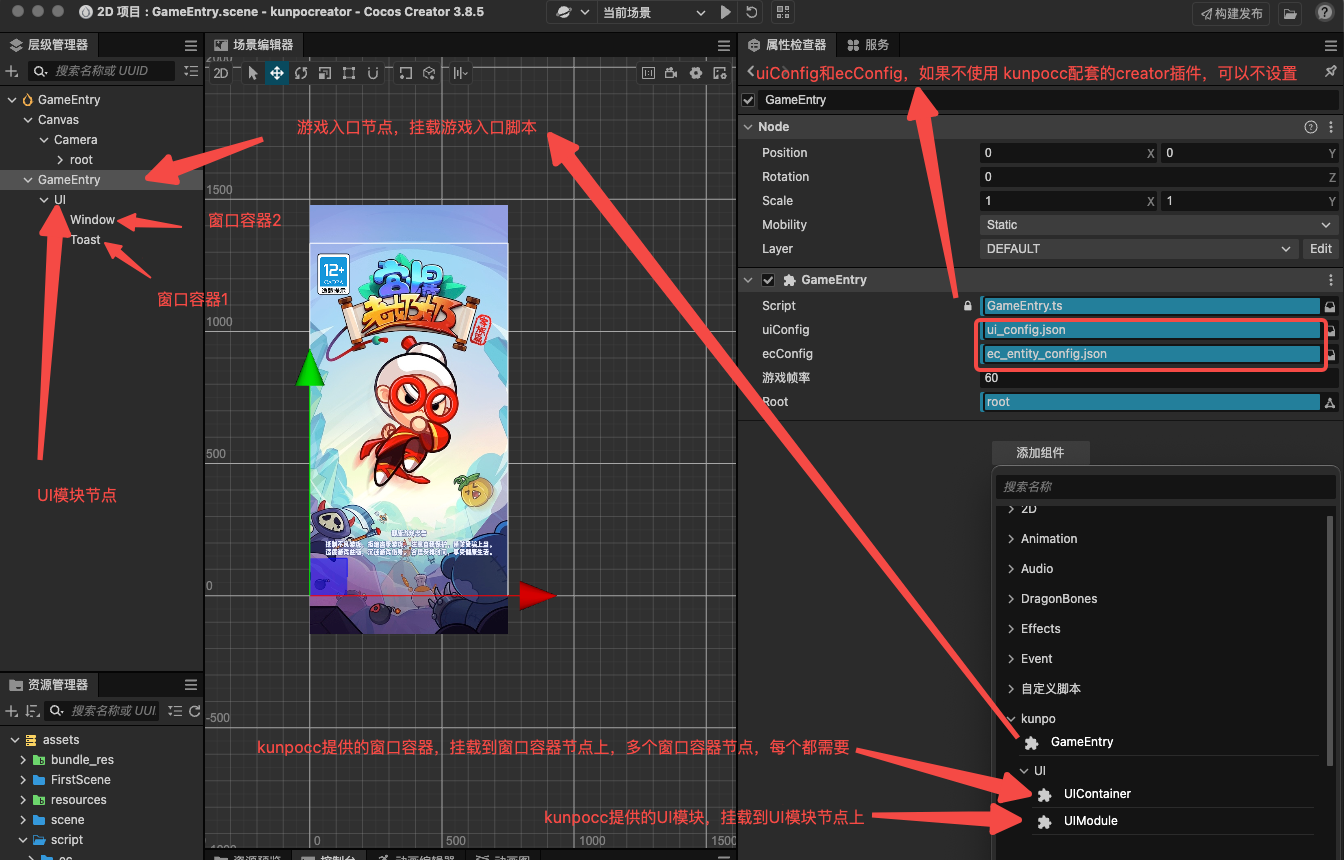
Task: Open the Mobility dropdown set to Static
Action: [x=1158, y=225]
